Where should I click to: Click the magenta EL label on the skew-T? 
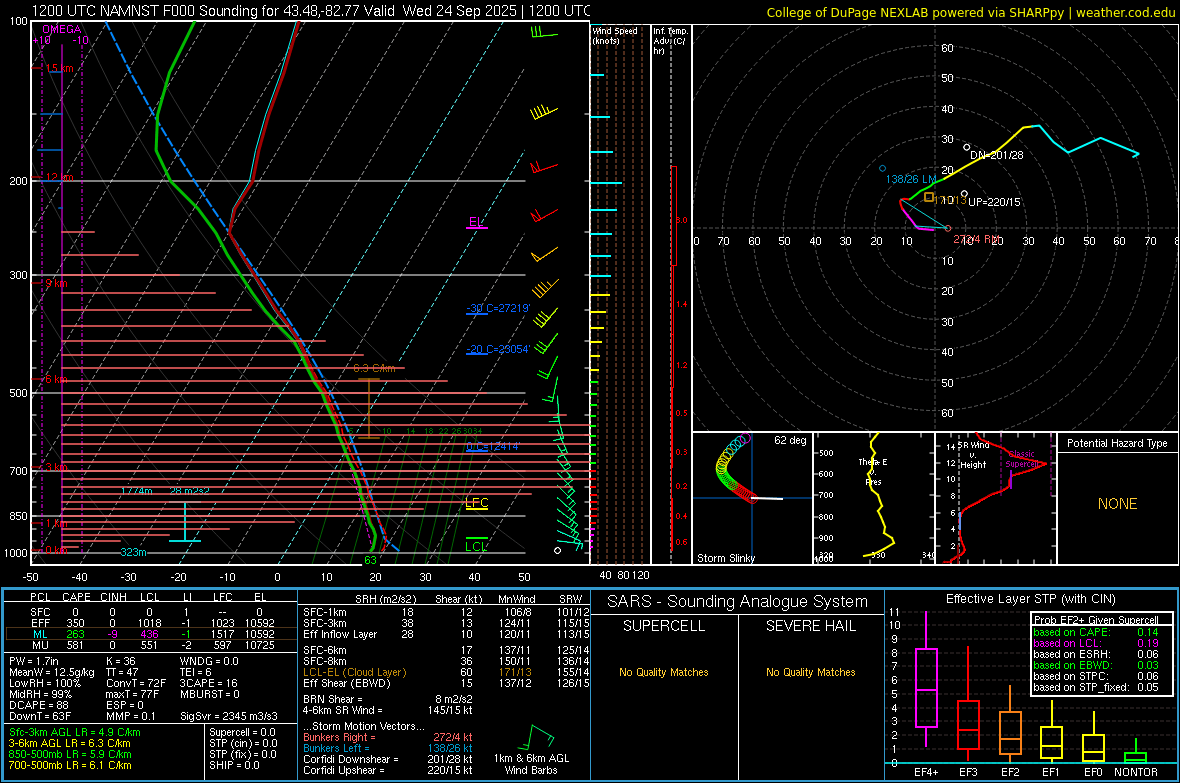click(x=476, y=222)
